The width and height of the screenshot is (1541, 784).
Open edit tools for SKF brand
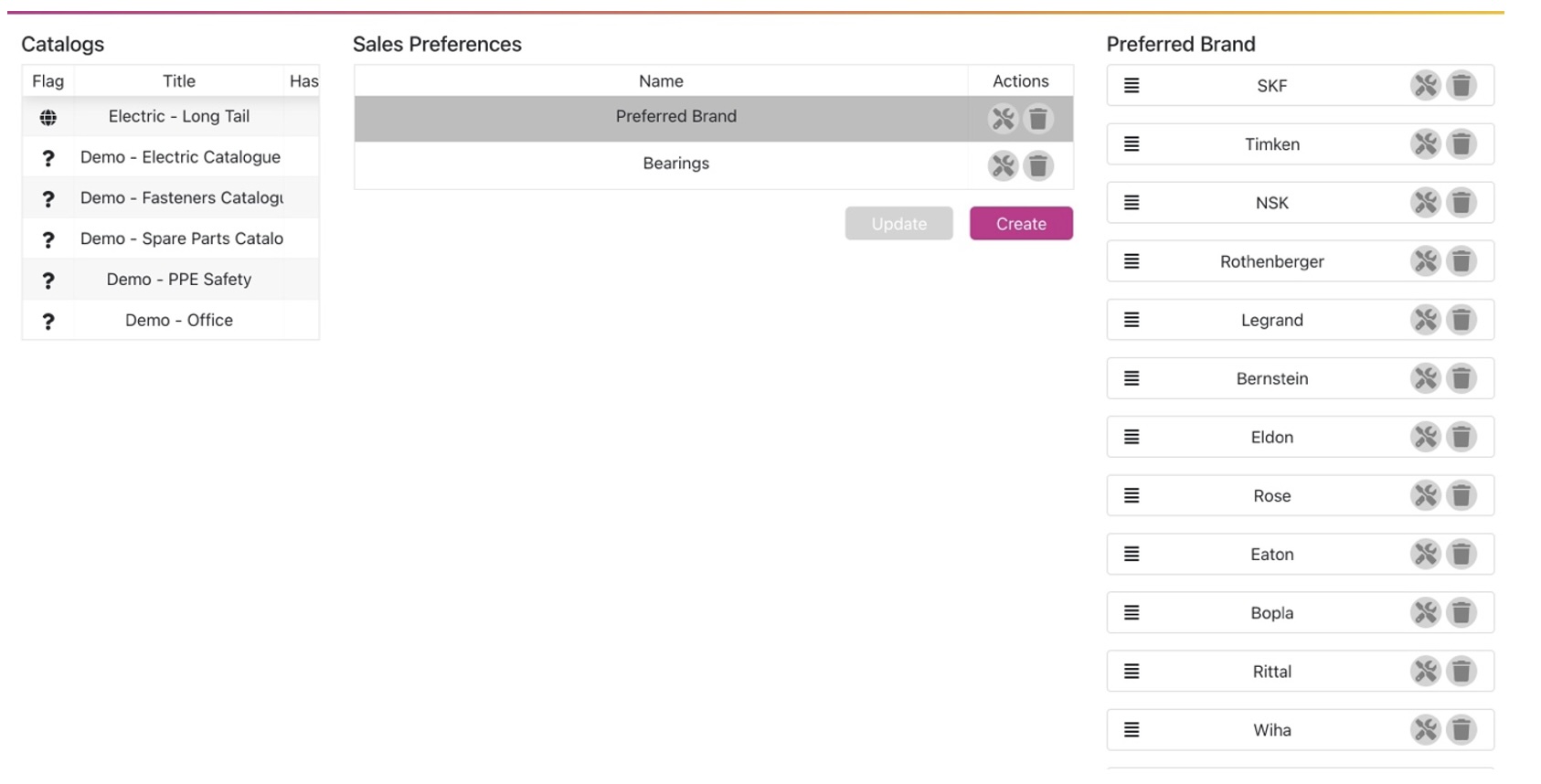[1425, 85]
